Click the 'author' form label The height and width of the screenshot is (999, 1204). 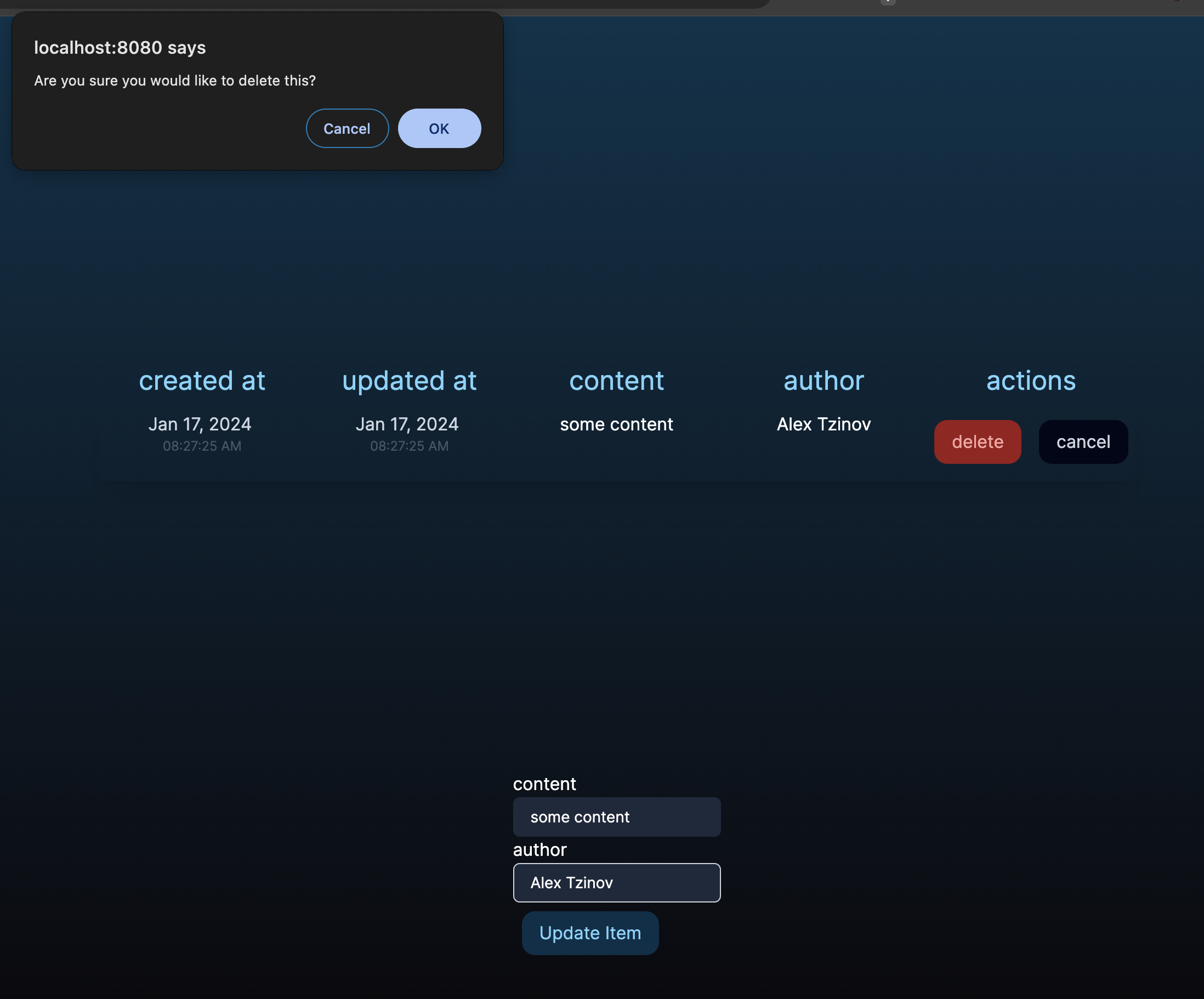(x=539, y=849)
